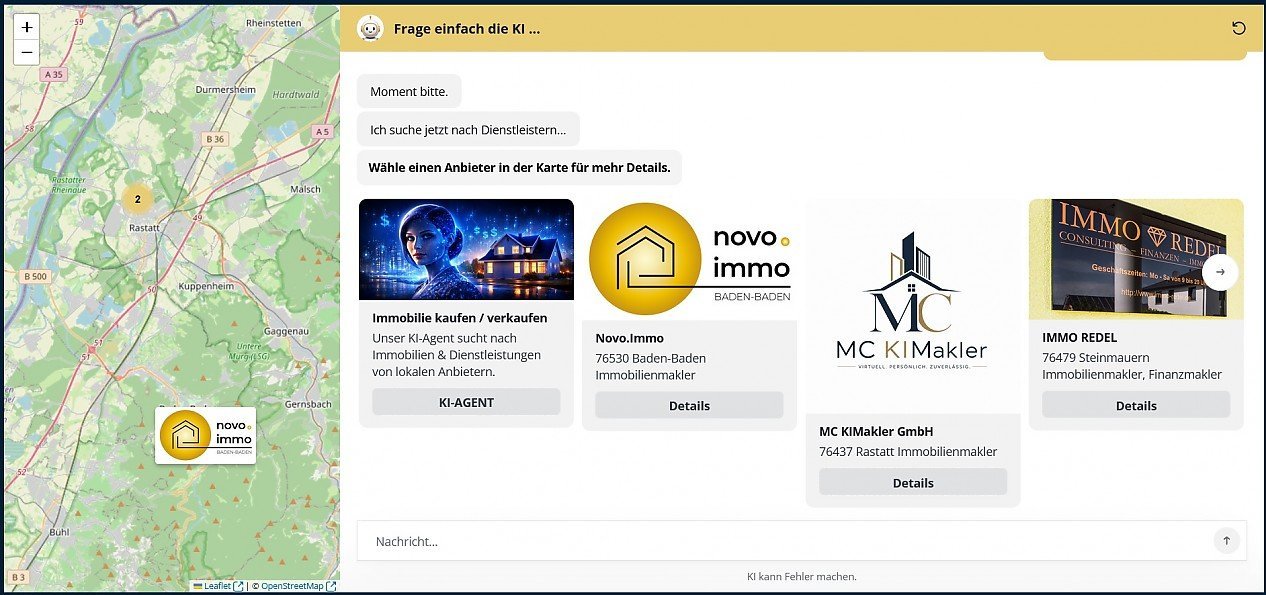The height and width of the screenshot is (595, 1266).
Task: Open Details for MC KIMakler GmbH
Action: point(913,482)
